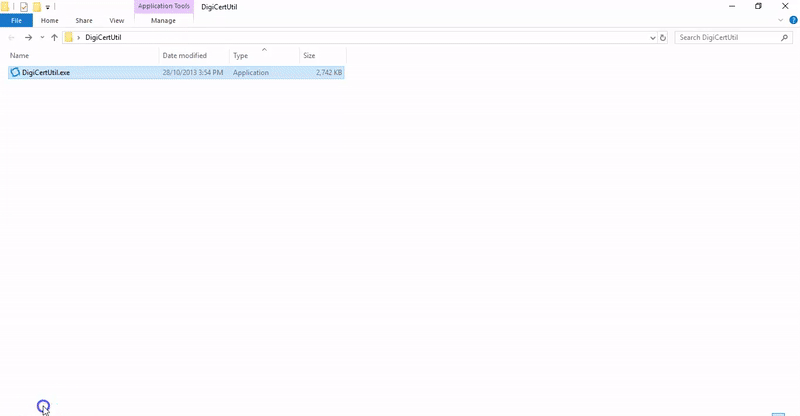
Task: Click DigiCertUtil in the address bar
Action: point(103,37)
